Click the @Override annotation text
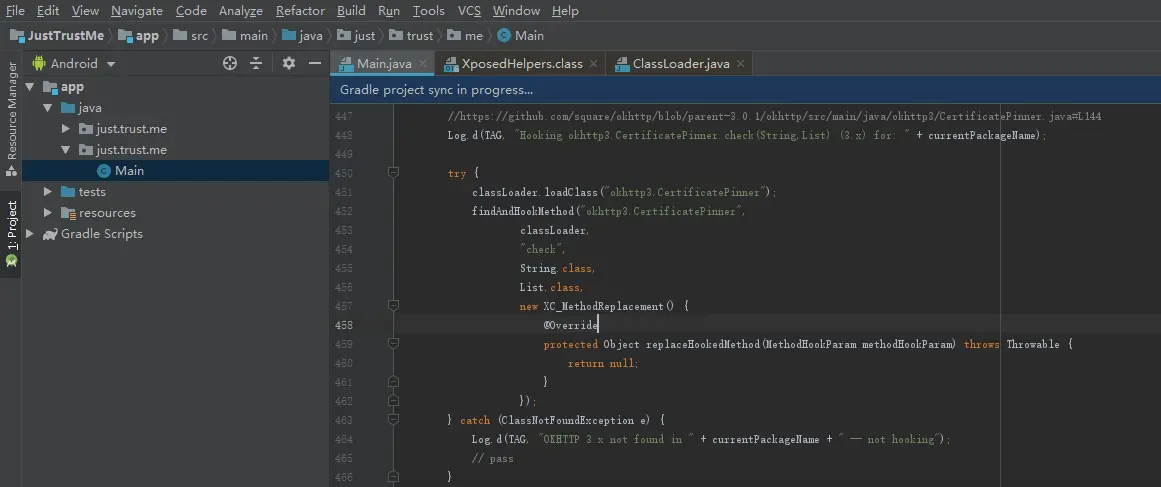This screenshot has height=487, width=1161. click(x=570, y=325)
